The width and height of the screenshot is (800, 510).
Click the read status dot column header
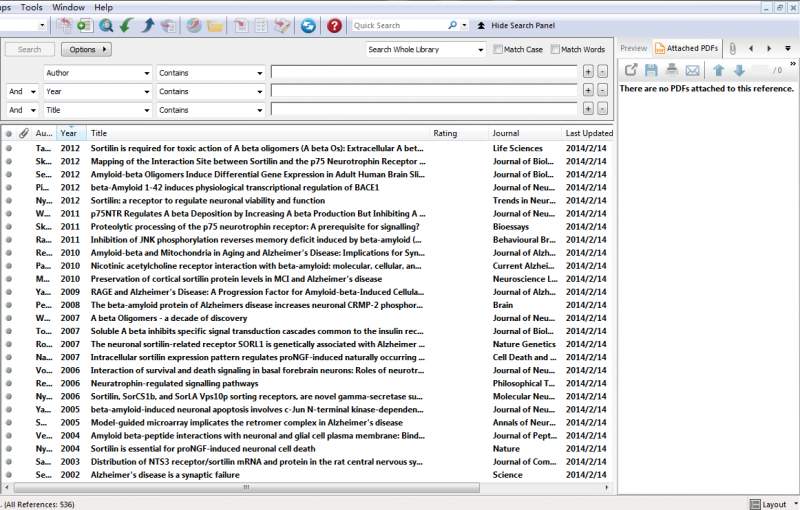[x=9, y=134]
